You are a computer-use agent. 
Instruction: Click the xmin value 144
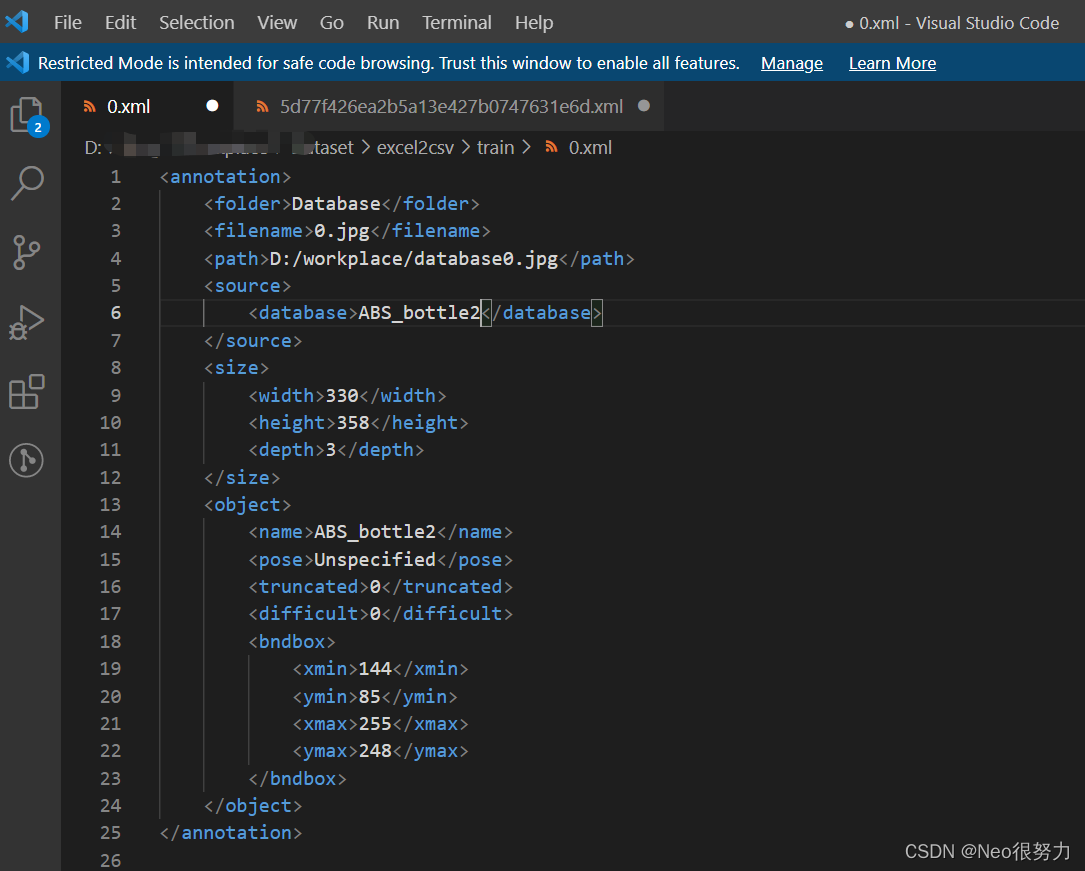click(x=375, y=669)
